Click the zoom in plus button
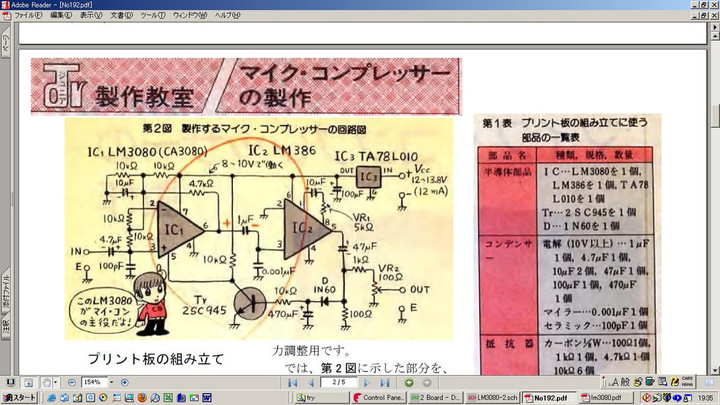 tap(124, 382)
